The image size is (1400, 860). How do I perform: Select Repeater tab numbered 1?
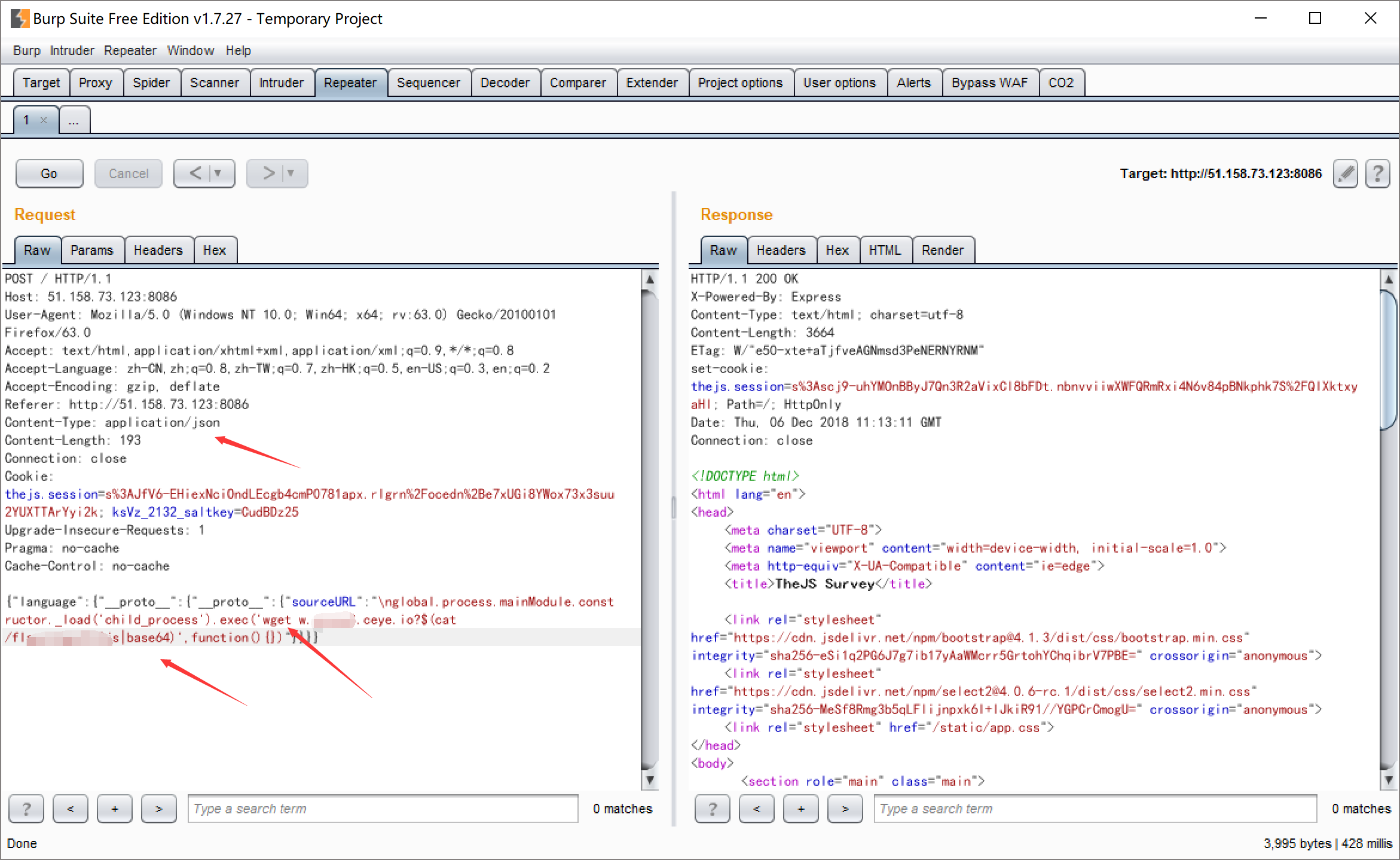pyautogui.click(x=26, y=120)
